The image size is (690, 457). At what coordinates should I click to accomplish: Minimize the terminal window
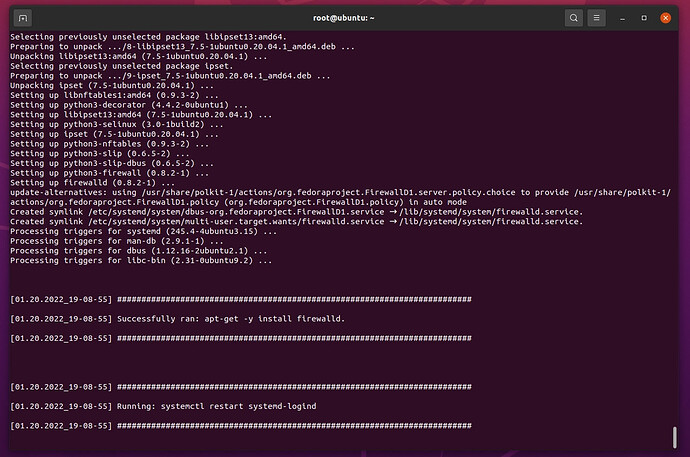[622, 18]
